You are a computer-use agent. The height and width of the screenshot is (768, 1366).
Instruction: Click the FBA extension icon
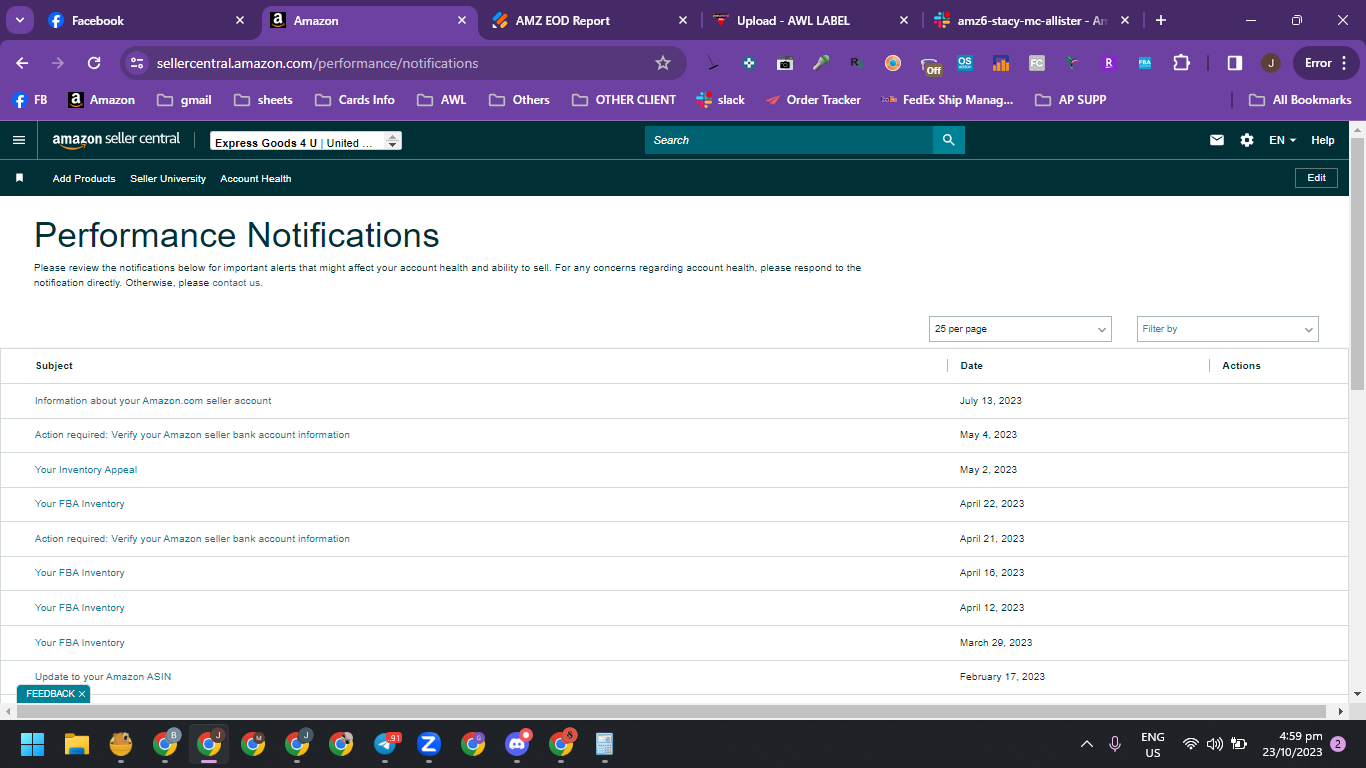pyautogui.click(x=1145, y=63)
